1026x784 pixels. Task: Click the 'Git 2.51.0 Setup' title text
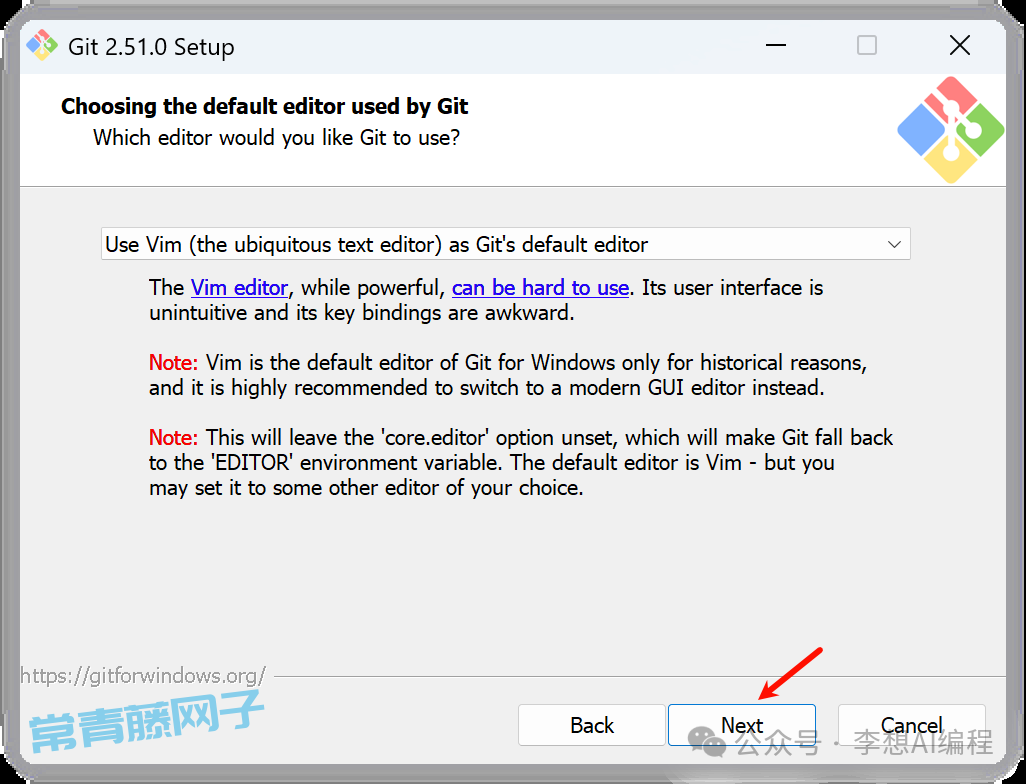151,47
